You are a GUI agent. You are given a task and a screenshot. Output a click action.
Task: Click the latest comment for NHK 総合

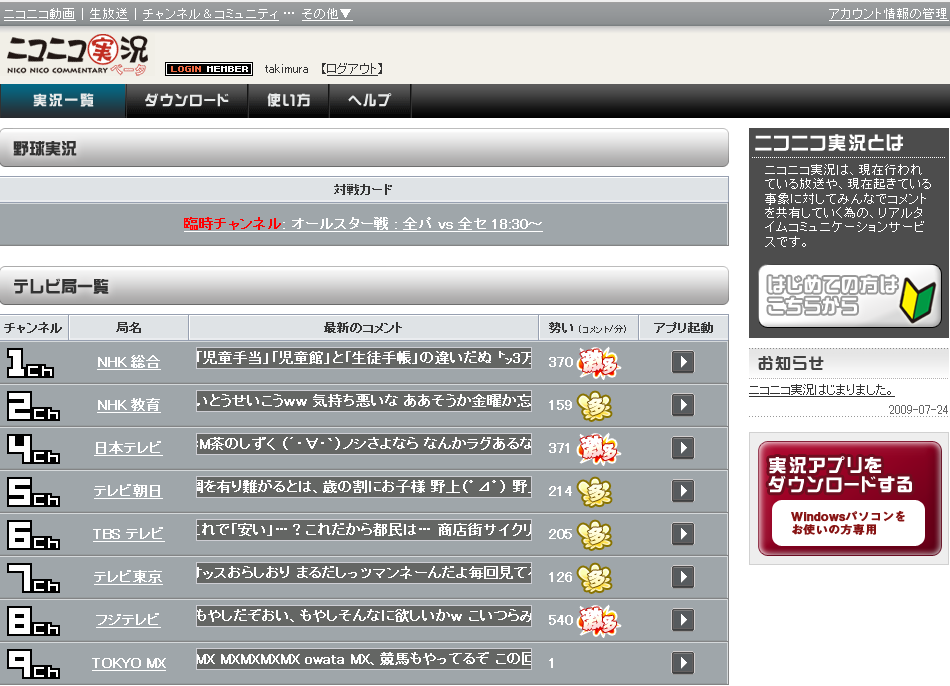[x=364, y=358]
